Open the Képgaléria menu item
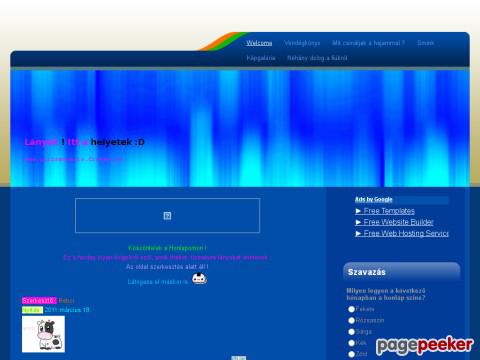Viewport: 480px width, 360px height. coord(261,58)
